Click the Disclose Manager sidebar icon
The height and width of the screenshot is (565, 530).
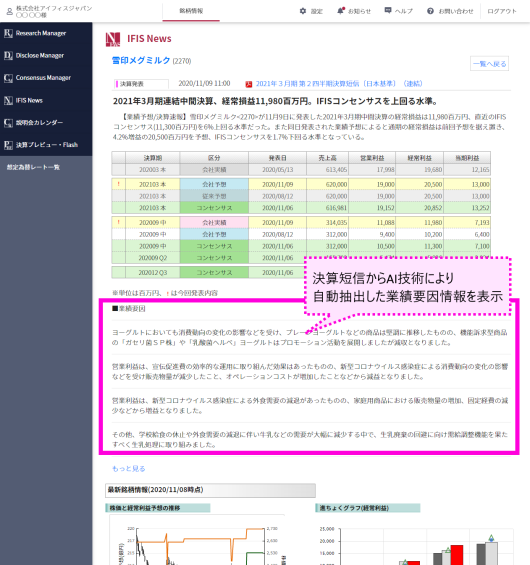coord(8,56)
